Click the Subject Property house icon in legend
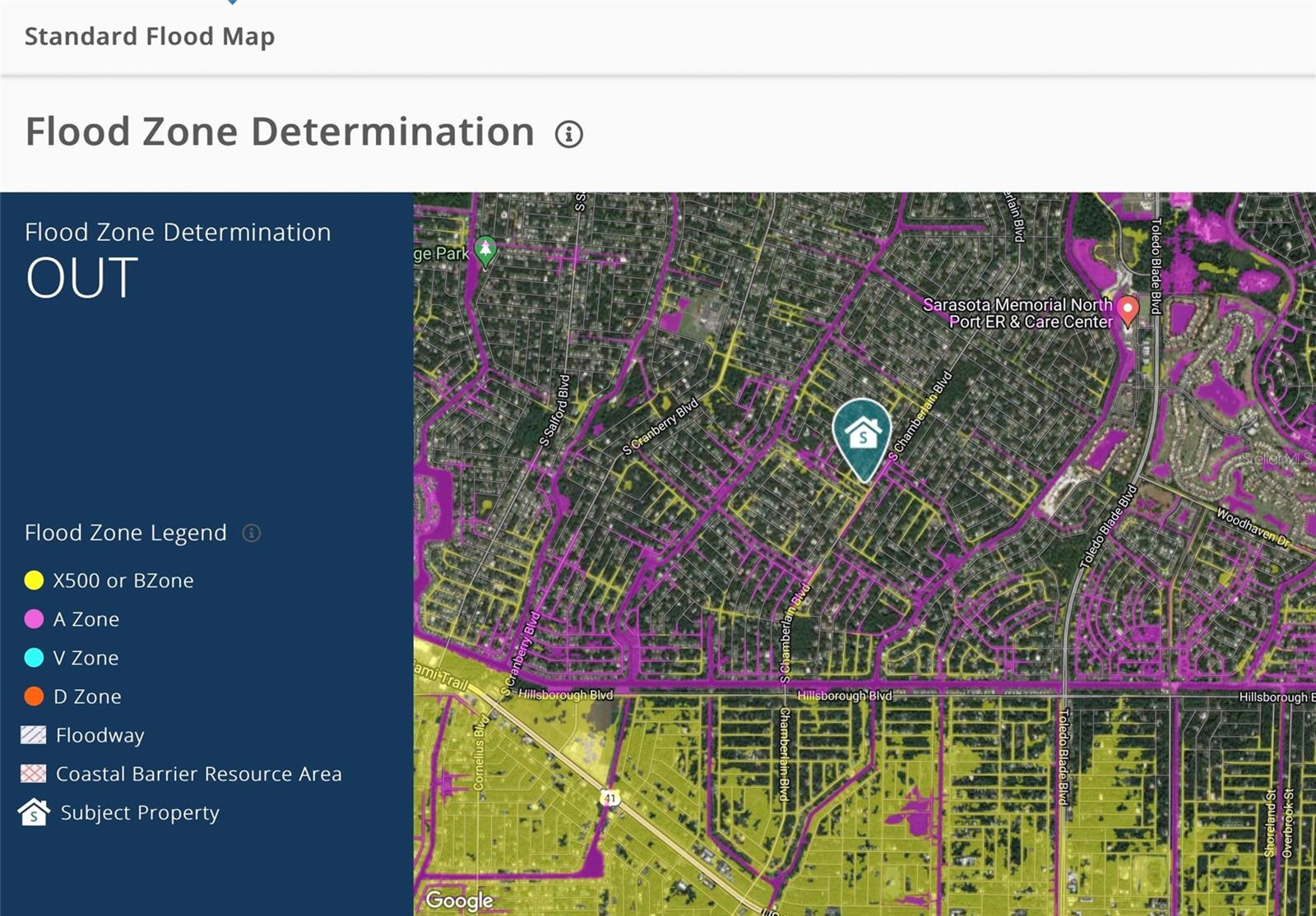The image size is (1316, 916). pos(34,812)
